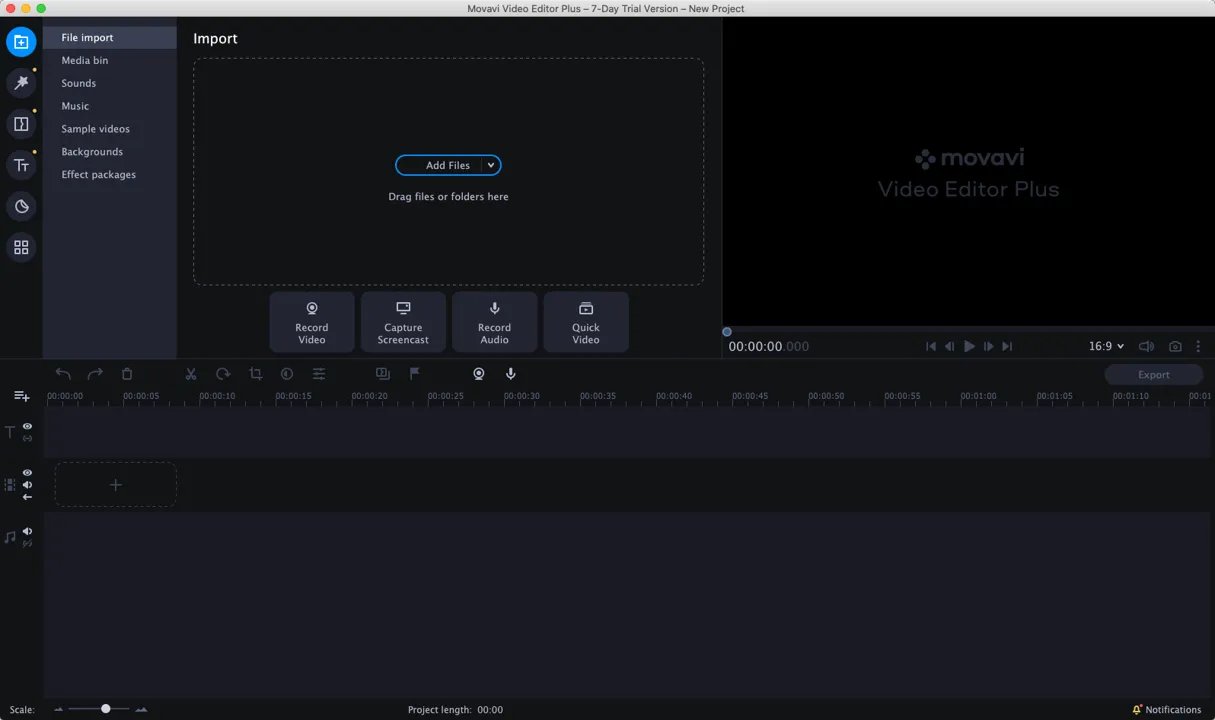1215x720 pixels.
Task: Click the 00:00:30 mark on timeline ruler
Action: pos(522,396)
